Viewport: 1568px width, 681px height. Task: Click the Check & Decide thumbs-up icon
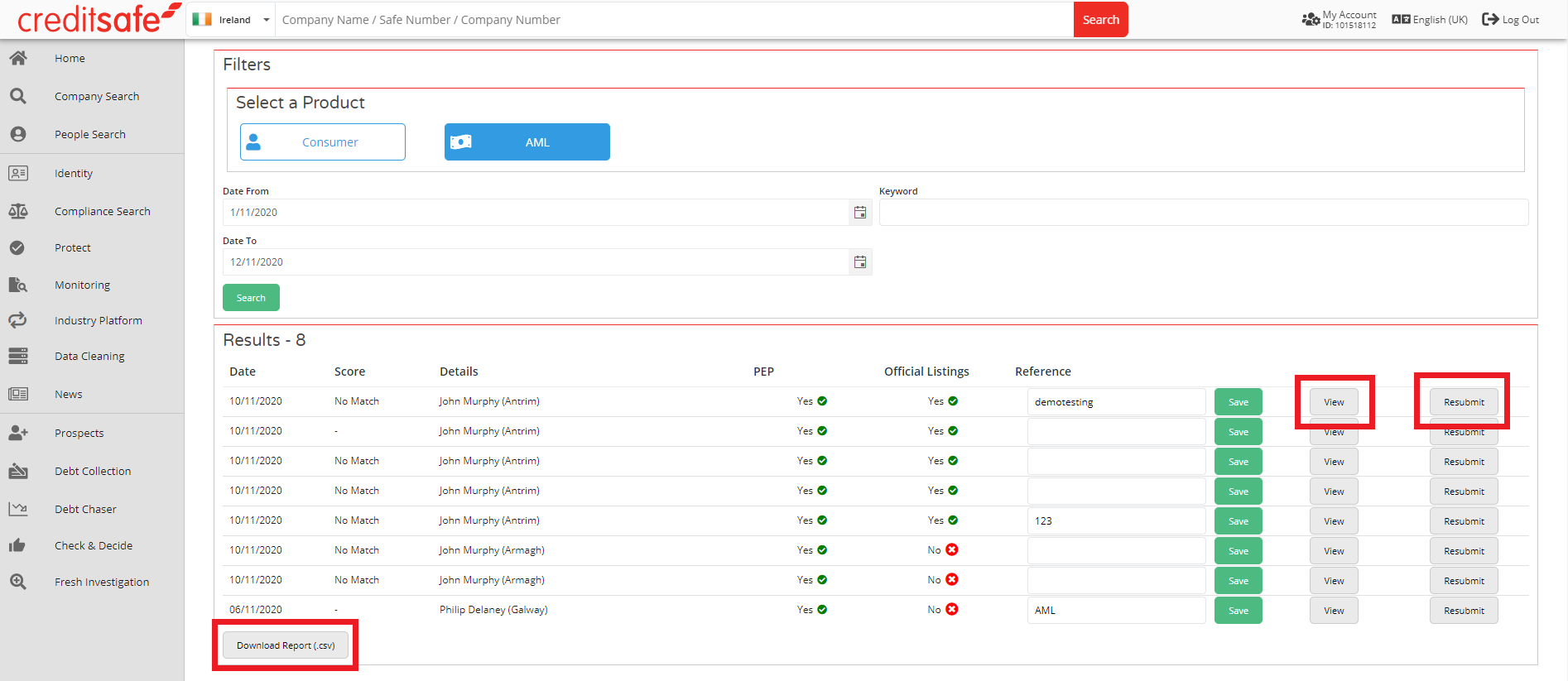click(17, 545)
